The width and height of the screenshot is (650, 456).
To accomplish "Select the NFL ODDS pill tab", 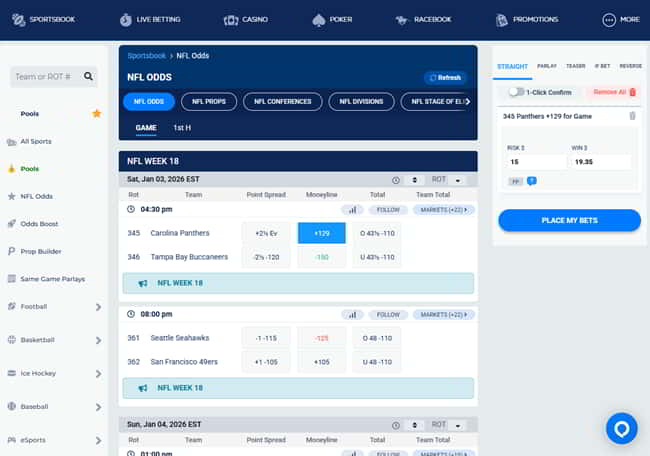I will point(149,102).
